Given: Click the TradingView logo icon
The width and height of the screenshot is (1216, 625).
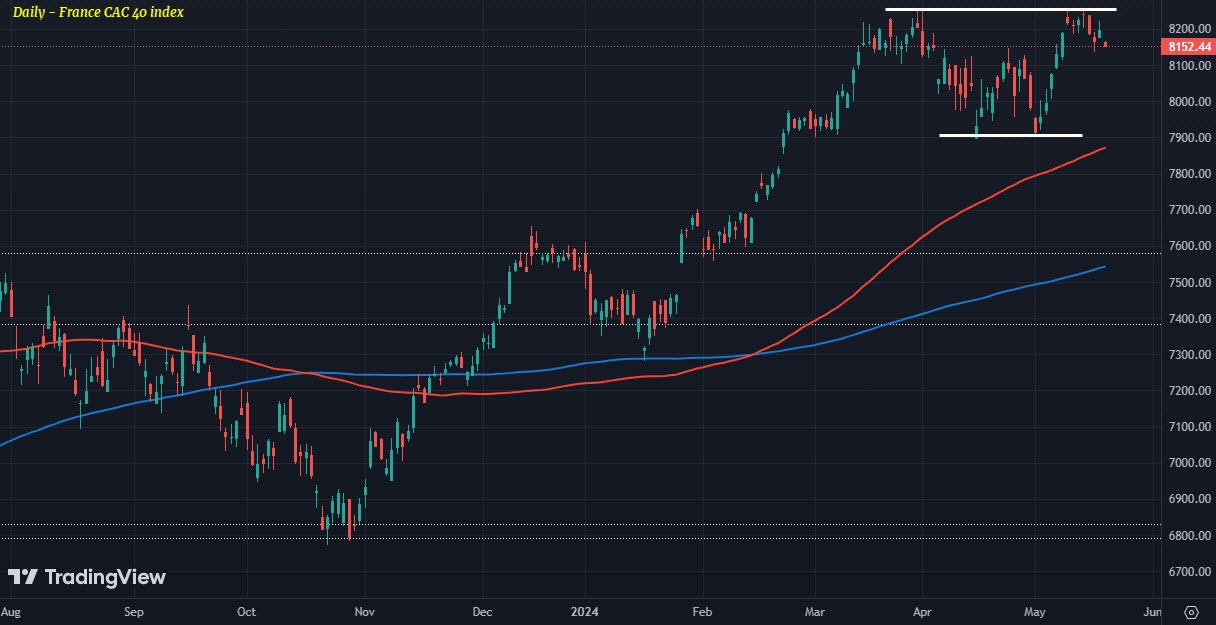Looking at the screenshot, I should 23,577.
